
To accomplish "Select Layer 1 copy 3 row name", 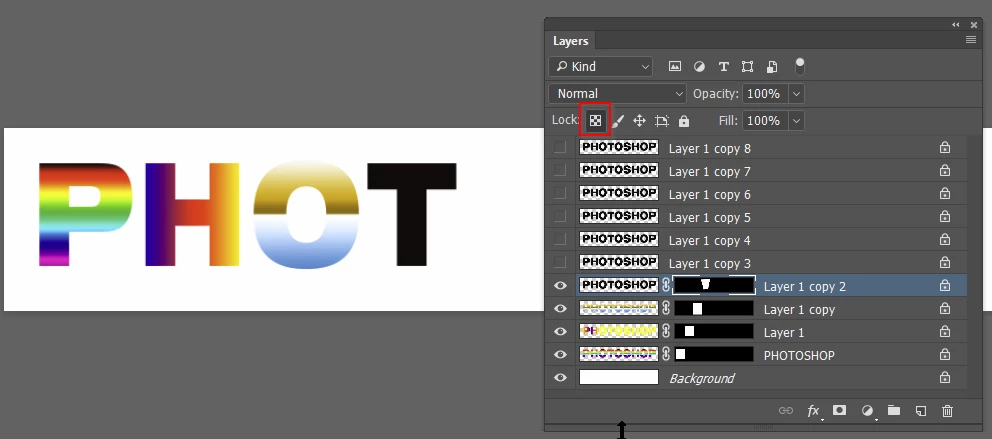I will pyautogui.click(x=709, y=263).
